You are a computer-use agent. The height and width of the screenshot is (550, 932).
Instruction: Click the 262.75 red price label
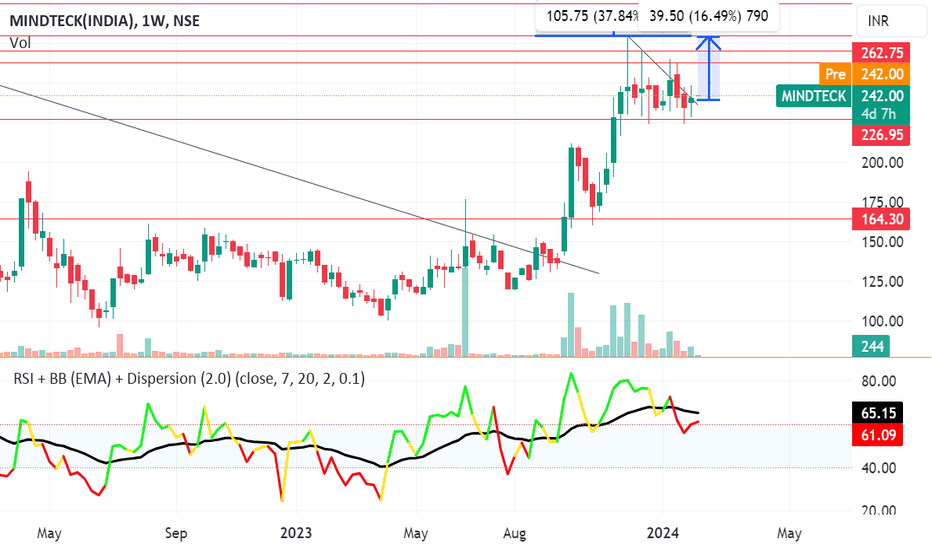882,53
